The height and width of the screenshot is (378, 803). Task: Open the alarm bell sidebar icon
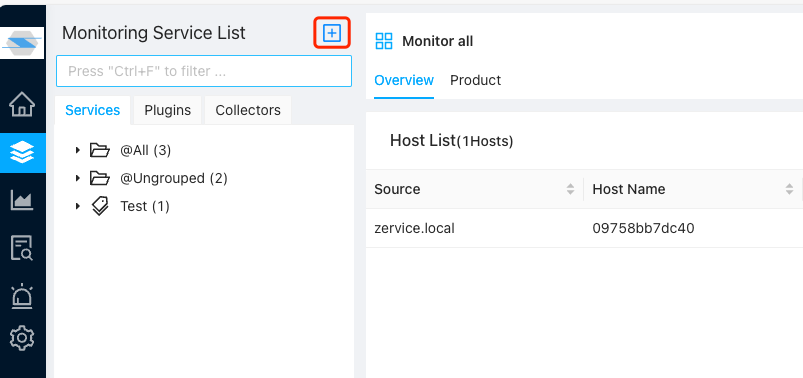tap(22, 296)
